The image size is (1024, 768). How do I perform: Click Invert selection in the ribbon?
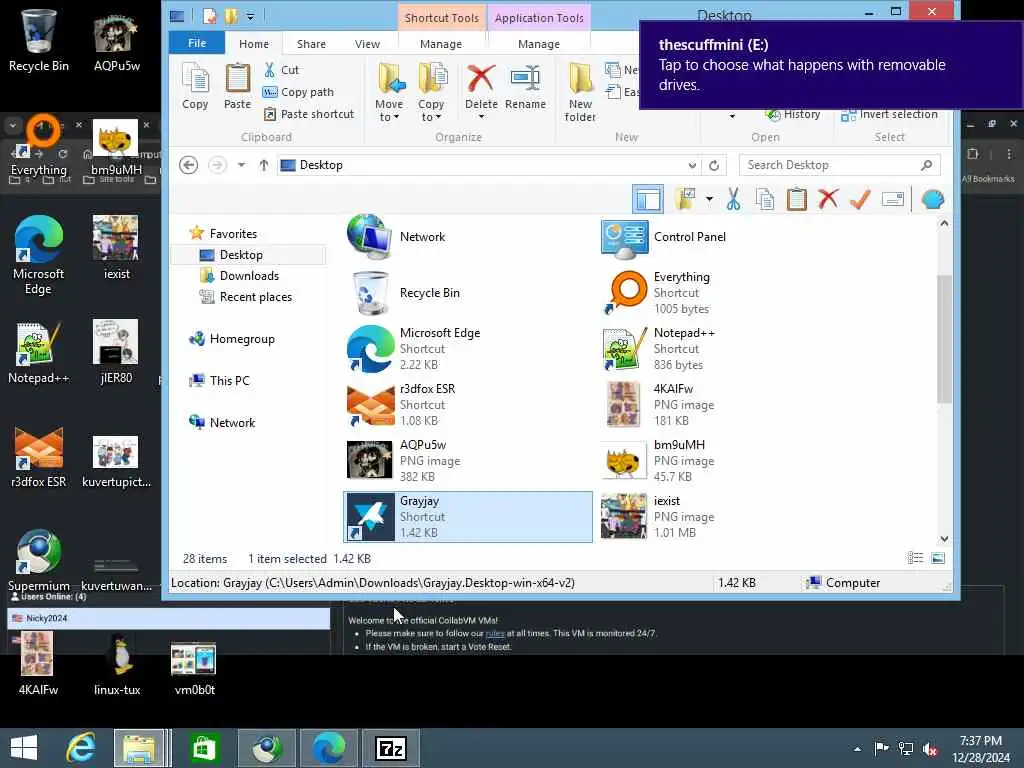[889, 114]
